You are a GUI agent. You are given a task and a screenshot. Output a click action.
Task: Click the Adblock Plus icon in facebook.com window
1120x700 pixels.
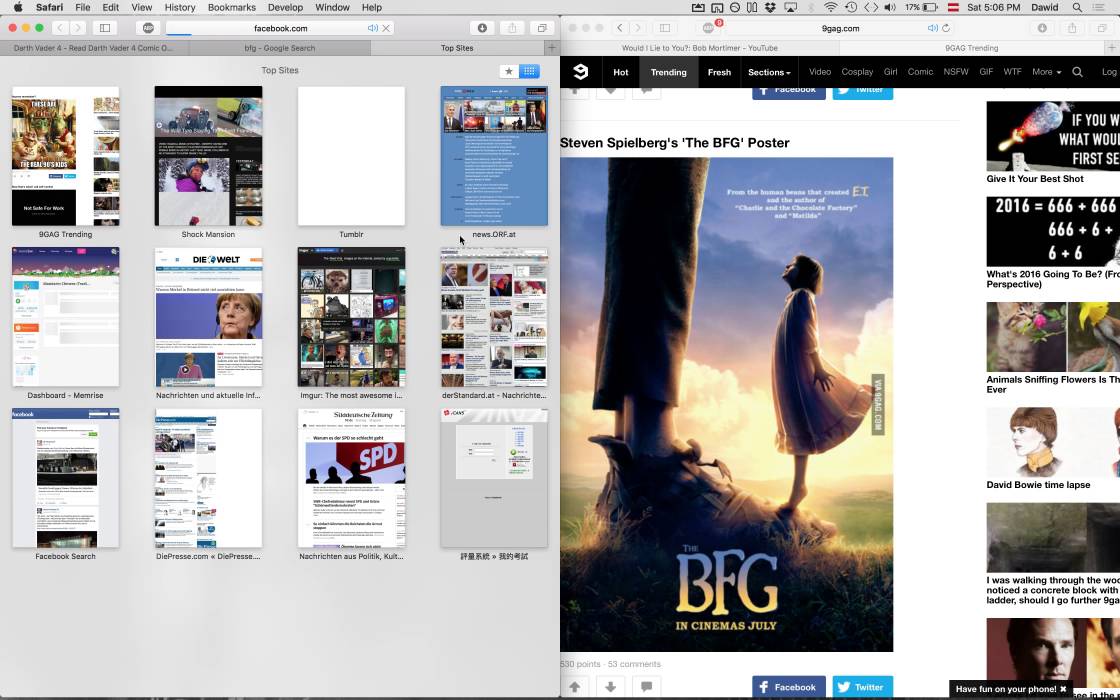(148, 28)
